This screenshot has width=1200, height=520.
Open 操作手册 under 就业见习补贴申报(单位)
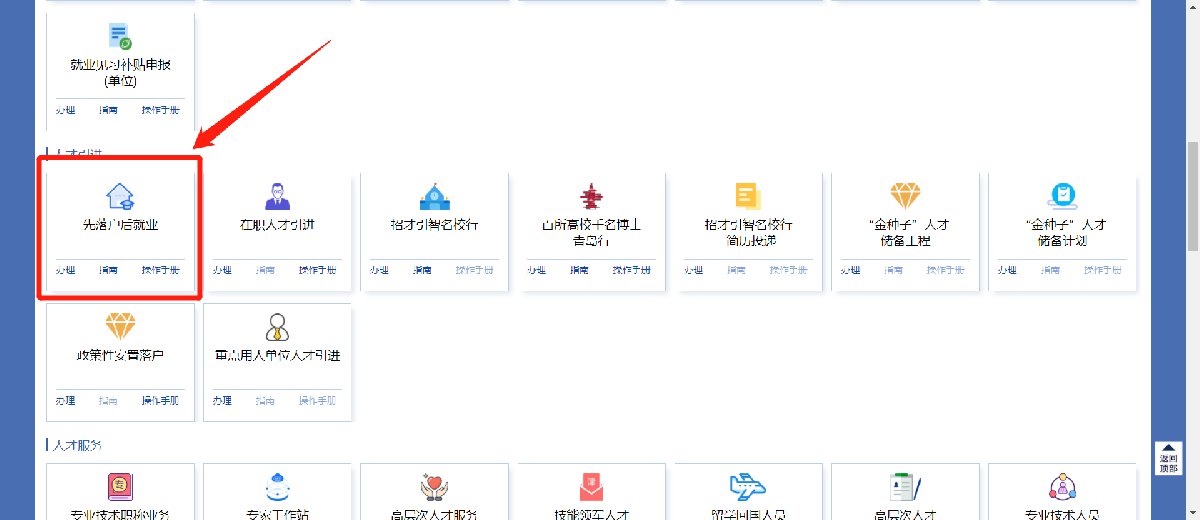(x=160, y=109)
